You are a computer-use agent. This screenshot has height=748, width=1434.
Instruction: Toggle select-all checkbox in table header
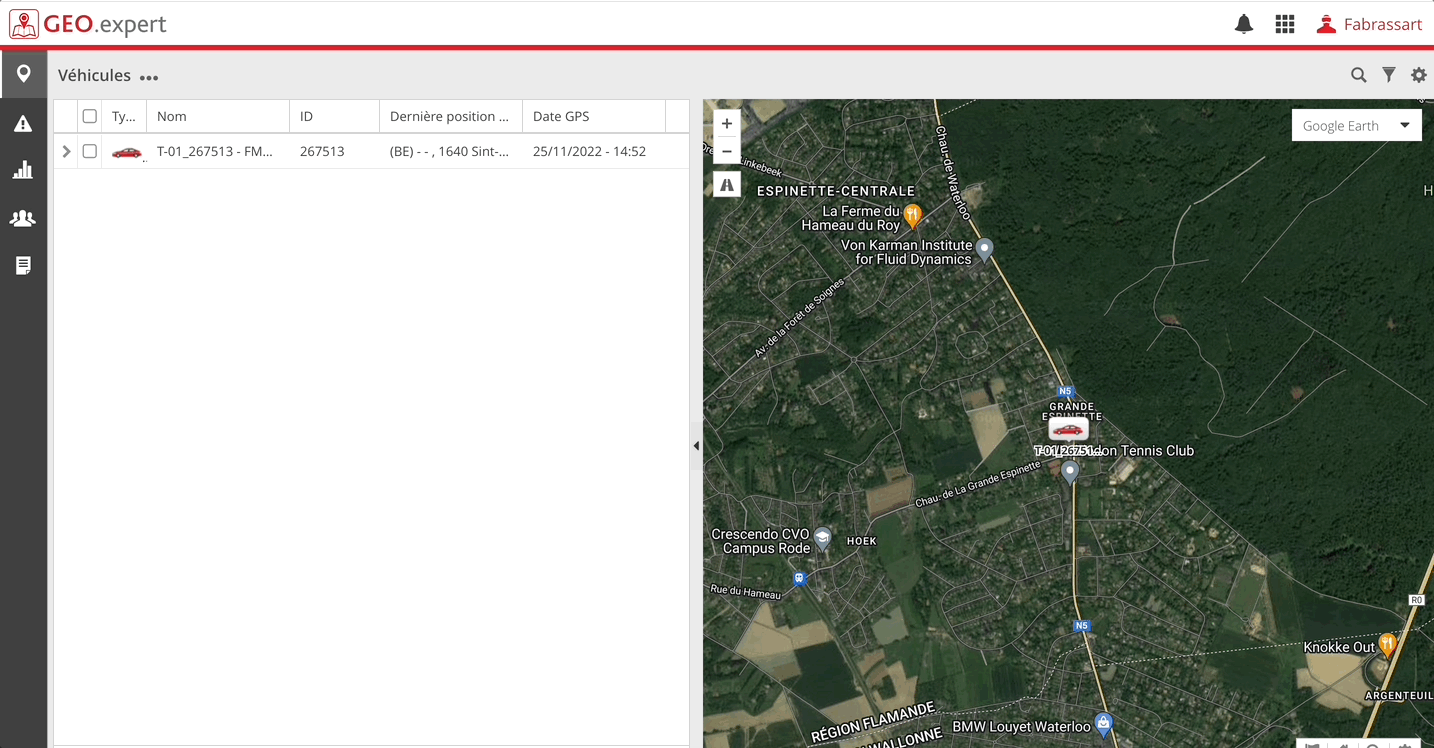point(90,116)
